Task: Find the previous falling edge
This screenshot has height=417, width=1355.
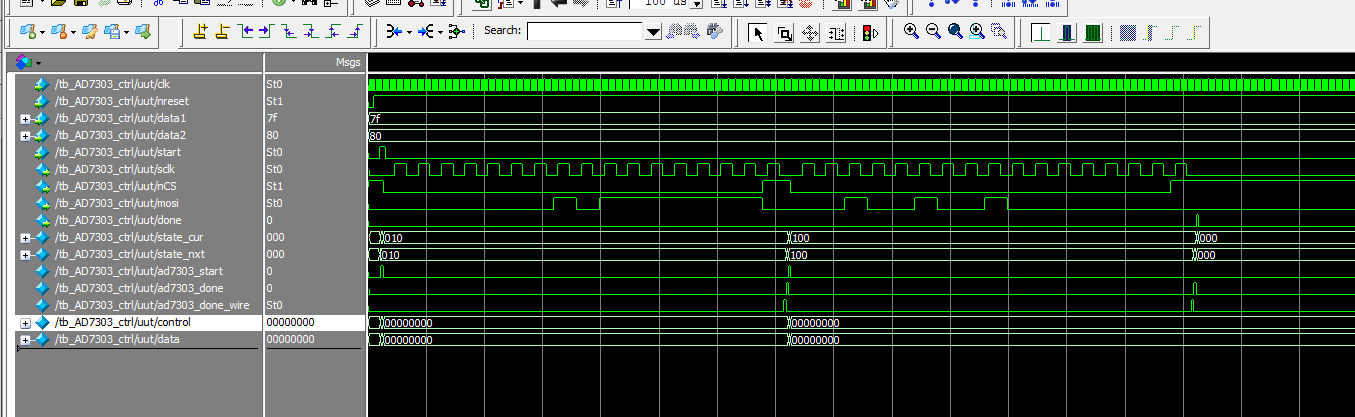Action: point(288,32)
